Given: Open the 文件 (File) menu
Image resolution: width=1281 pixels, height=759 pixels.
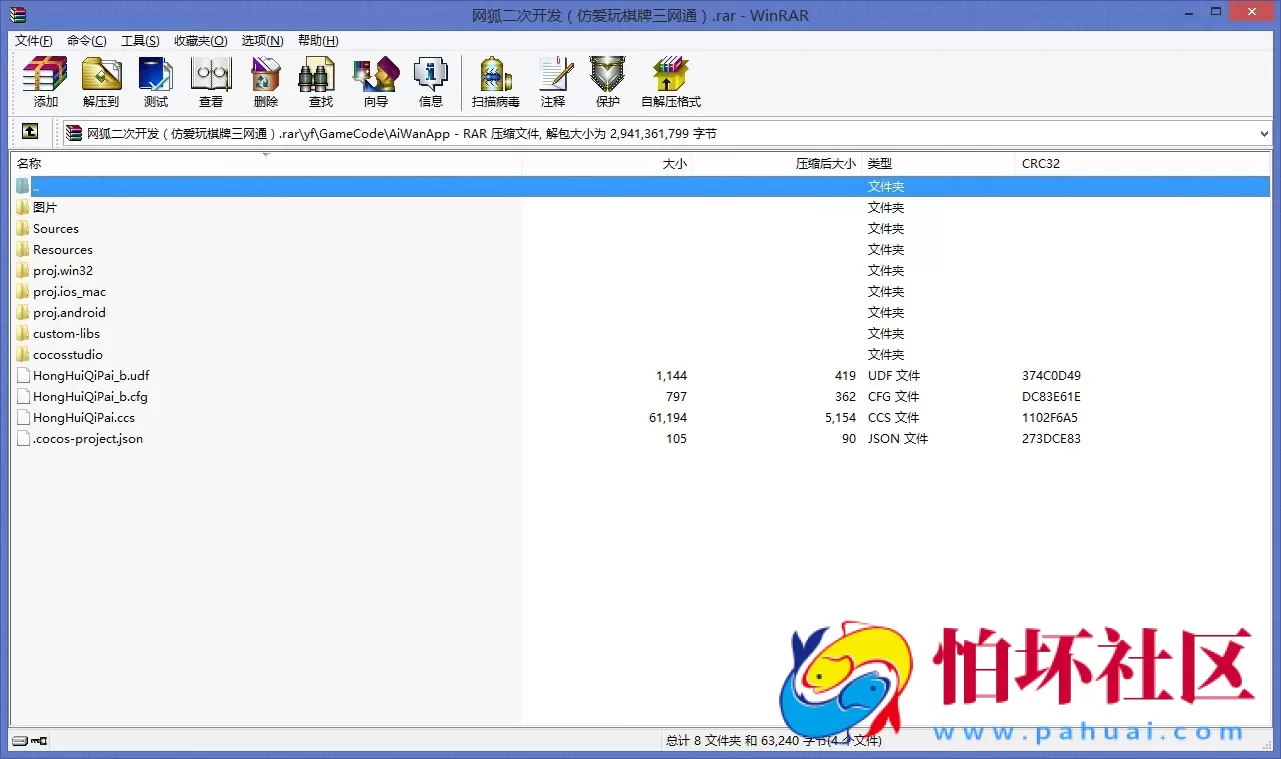Looking at the screenshot, I should pyautogui.click(x=33, y=40).
